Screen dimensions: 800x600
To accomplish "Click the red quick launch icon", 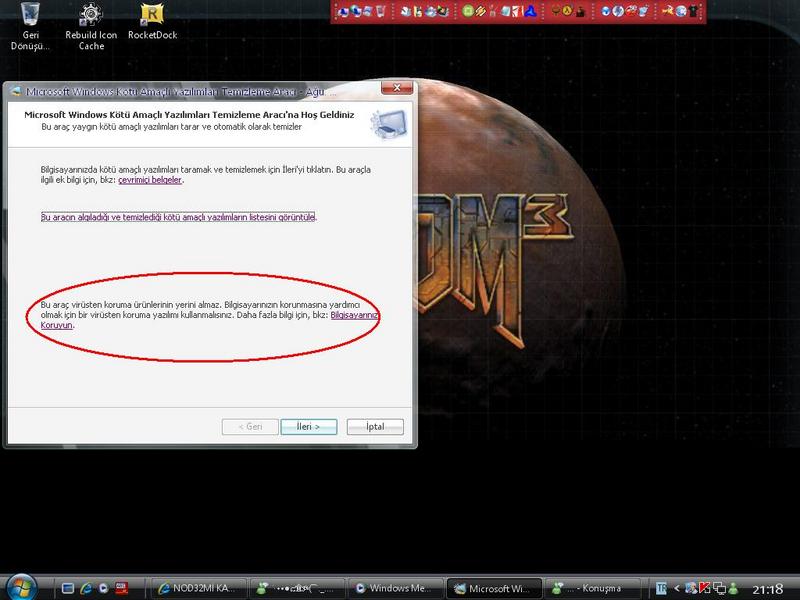I will point(121,588).
